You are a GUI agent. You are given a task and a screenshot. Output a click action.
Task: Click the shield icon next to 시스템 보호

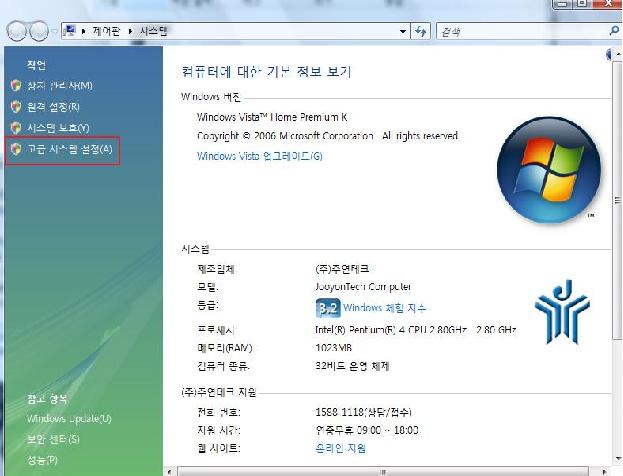coord(15,128)
